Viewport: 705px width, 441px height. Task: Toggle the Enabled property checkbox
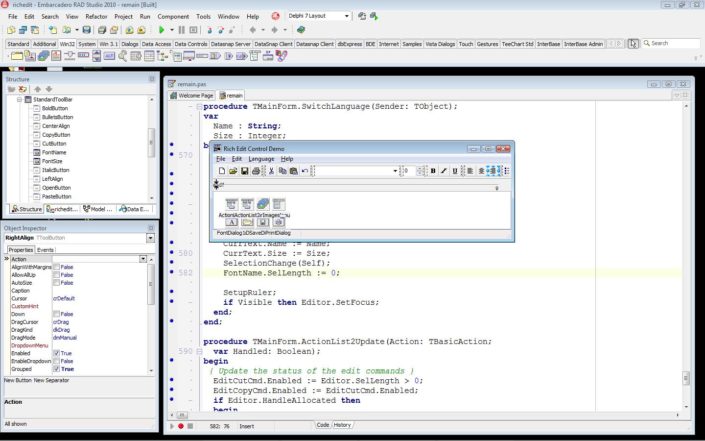tap(54, 353)
